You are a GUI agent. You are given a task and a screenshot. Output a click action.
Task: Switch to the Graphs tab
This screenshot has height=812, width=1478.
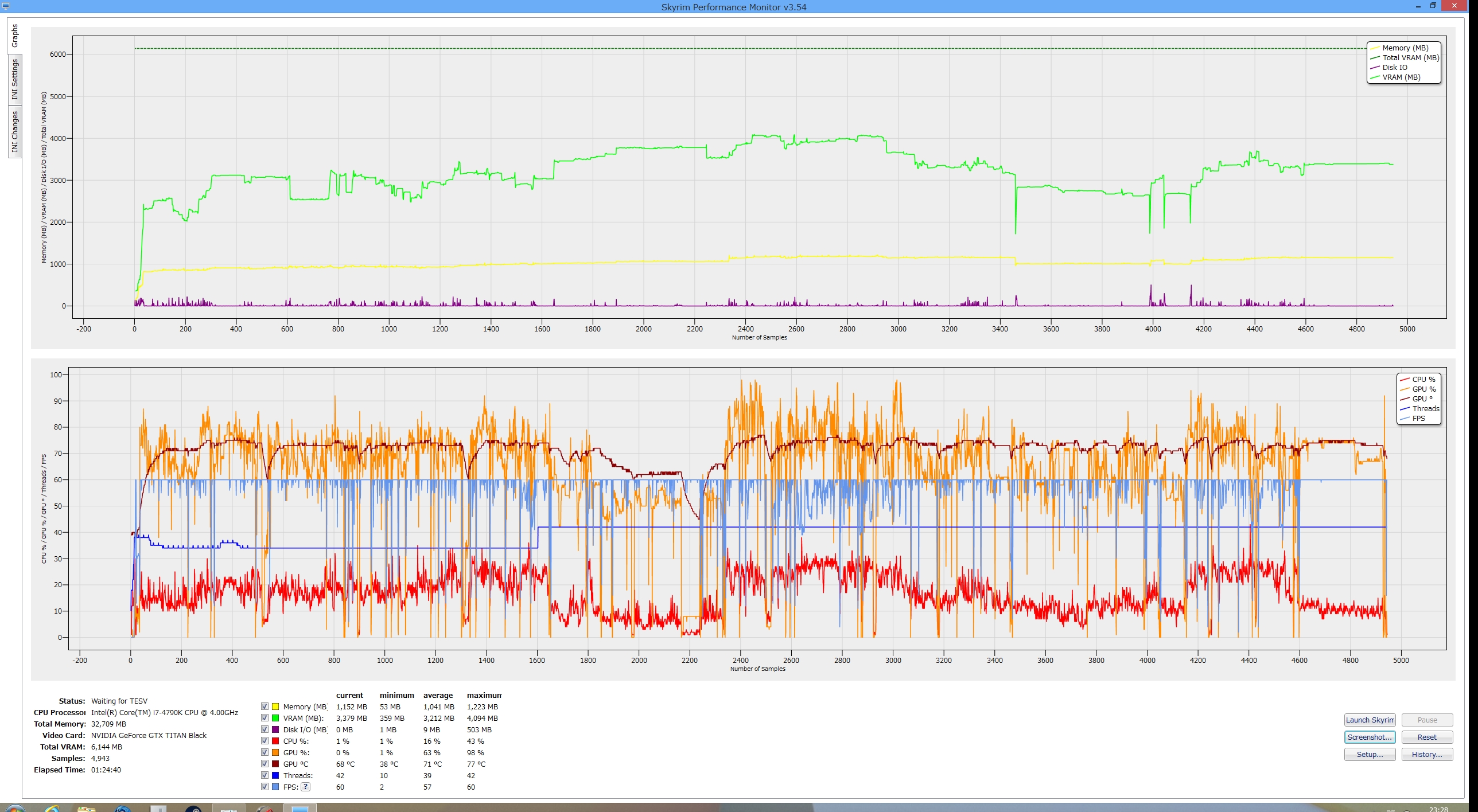pyautogui.click(x=15, y=36)
